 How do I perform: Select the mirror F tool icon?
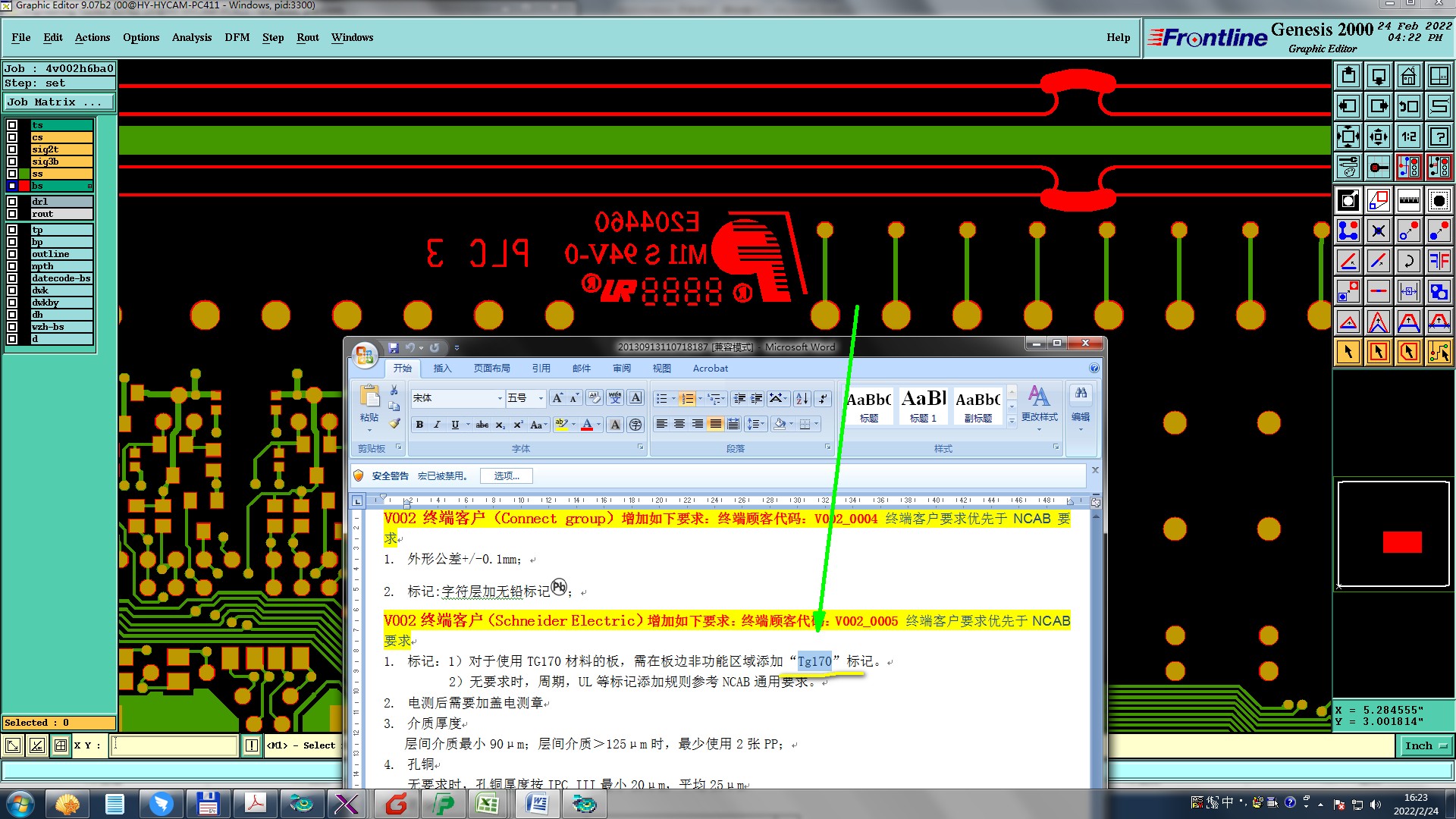tap(1439, 261)
